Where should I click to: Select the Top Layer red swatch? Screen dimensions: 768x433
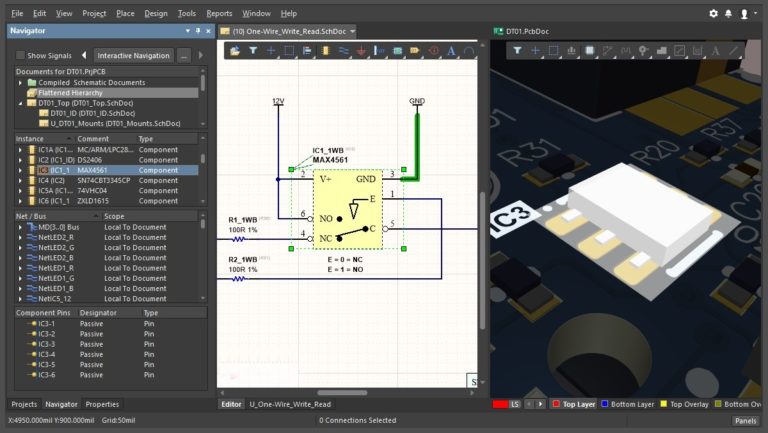pos(556,404)
